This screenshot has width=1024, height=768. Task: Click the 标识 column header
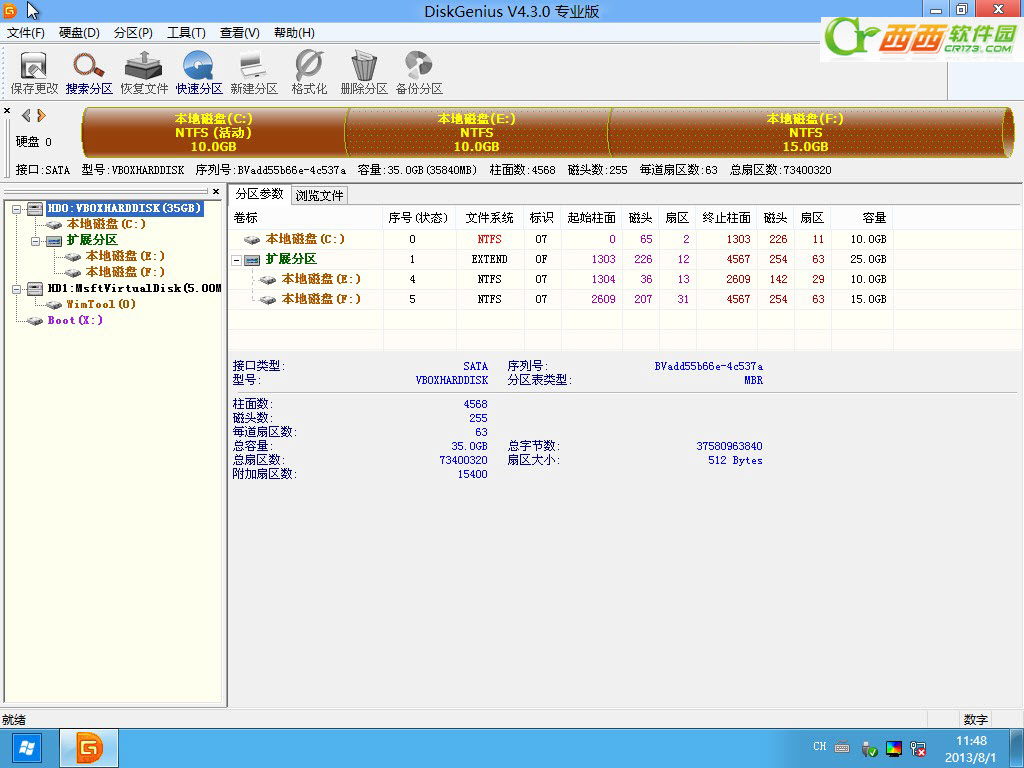(542, 218)
